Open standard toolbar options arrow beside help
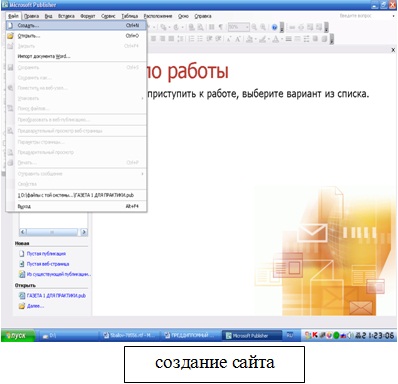The width and height of the screenshot is (398, 384). (x=282, y=28)
